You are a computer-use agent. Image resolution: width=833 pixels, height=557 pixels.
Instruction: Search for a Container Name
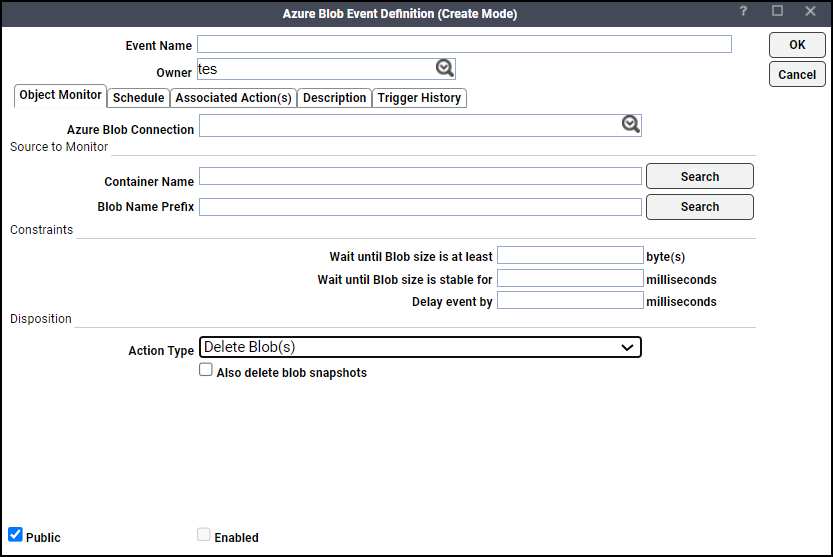click(x=700, y=176)
